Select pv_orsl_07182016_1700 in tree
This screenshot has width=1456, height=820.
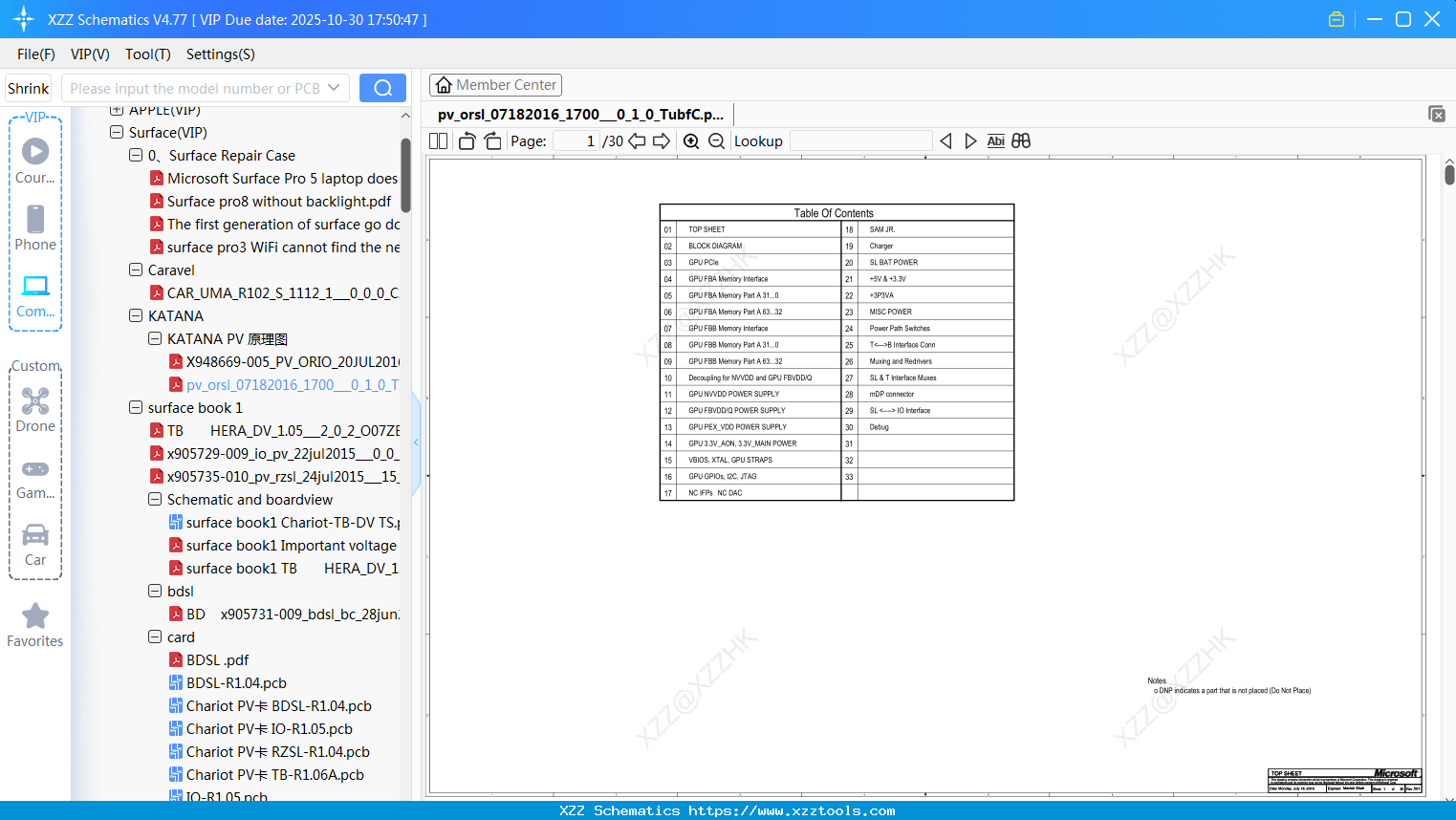click(284, 385)
